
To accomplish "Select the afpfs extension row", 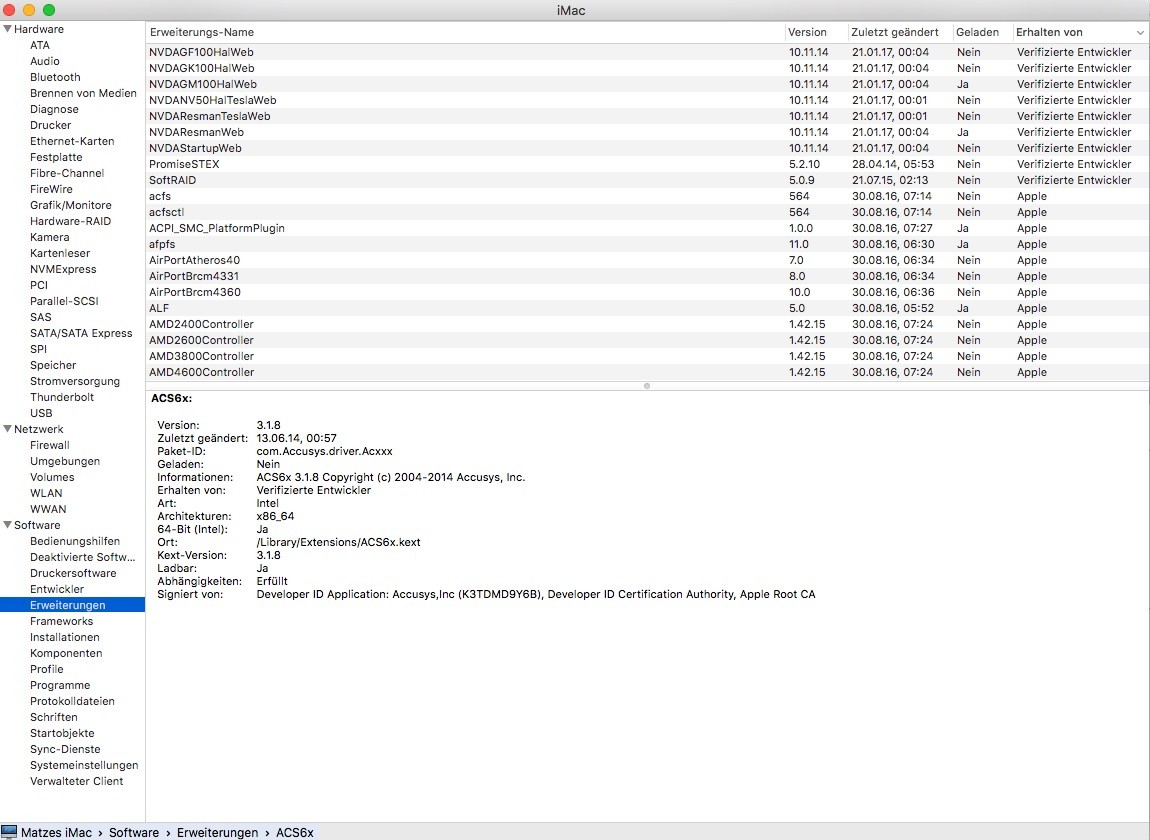I will 648,244.
